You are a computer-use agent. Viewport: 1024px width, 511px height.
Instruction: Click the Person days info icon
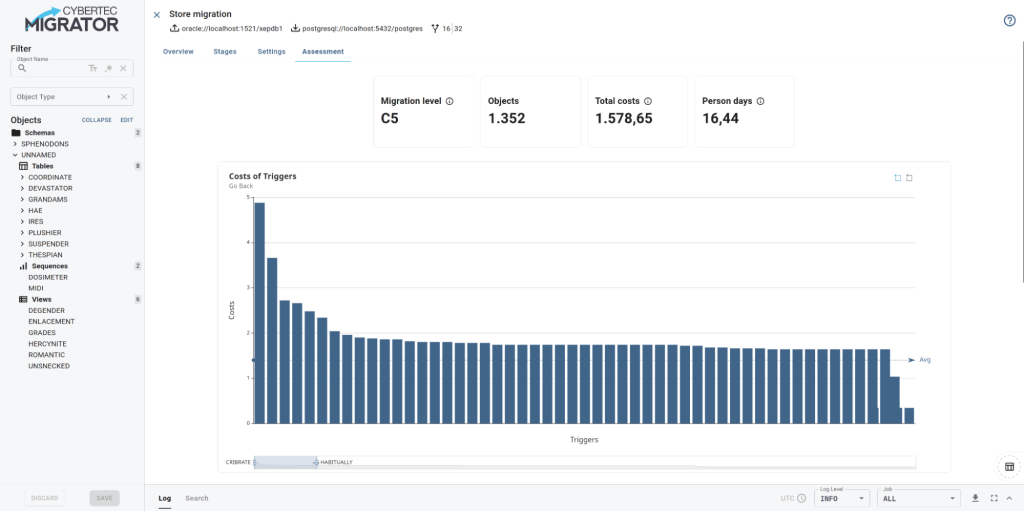(761, 101)
